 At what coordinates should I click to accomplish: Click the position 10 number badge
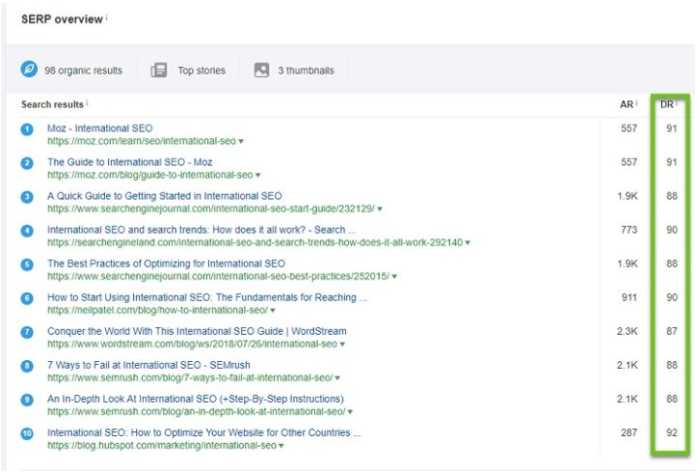tap(27, 434)
